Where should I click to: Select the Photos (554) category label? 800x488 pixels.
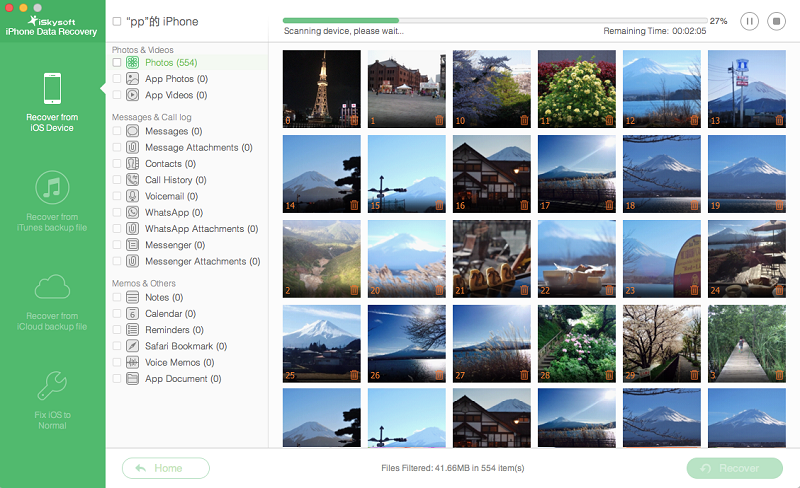pyautogui.click(x=171, y=62)
